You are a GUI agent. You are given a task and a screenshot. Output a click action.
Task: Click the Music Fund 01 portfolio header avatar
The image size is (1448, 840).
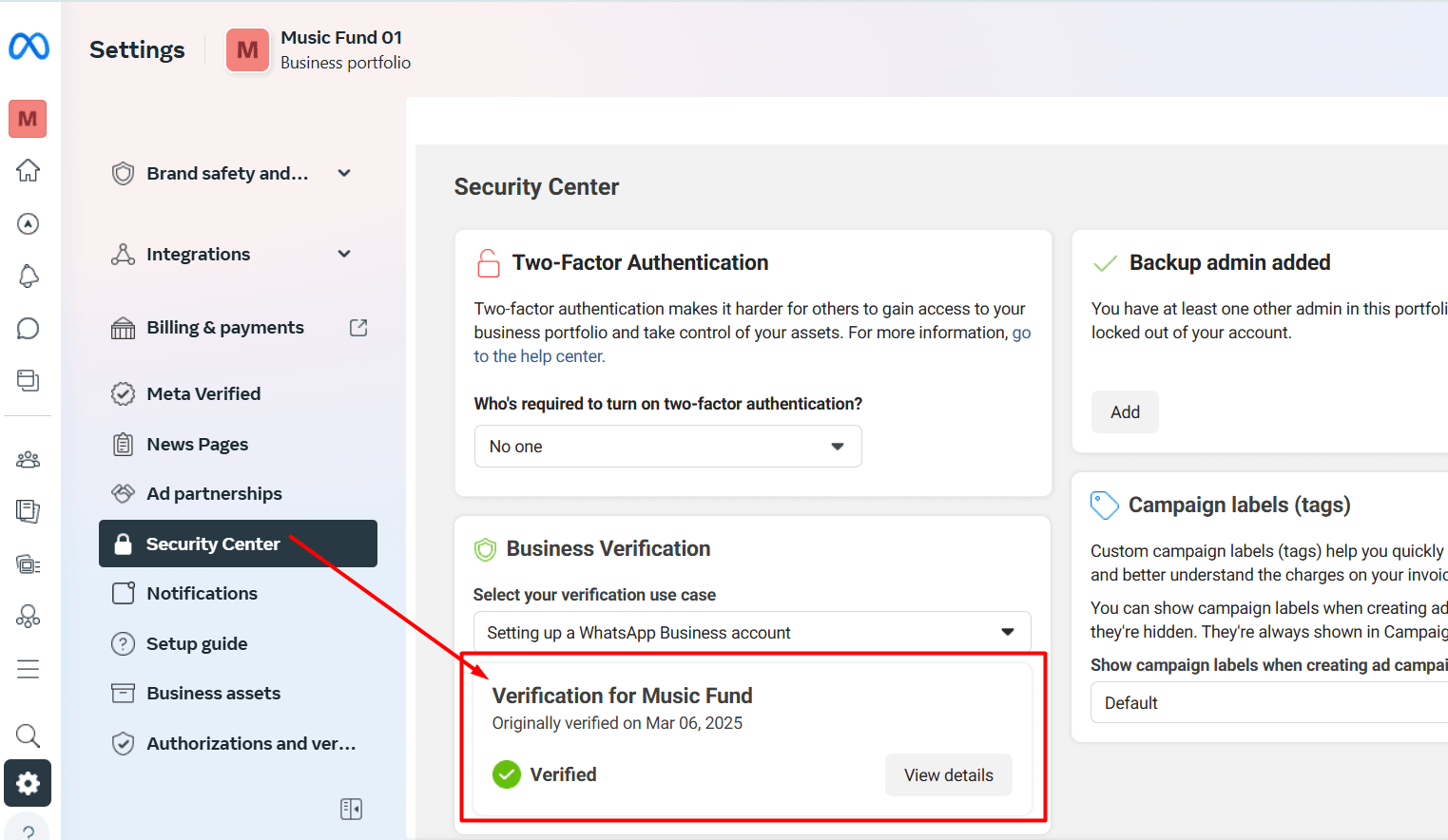pyautogui.click(x=247, y=49)
